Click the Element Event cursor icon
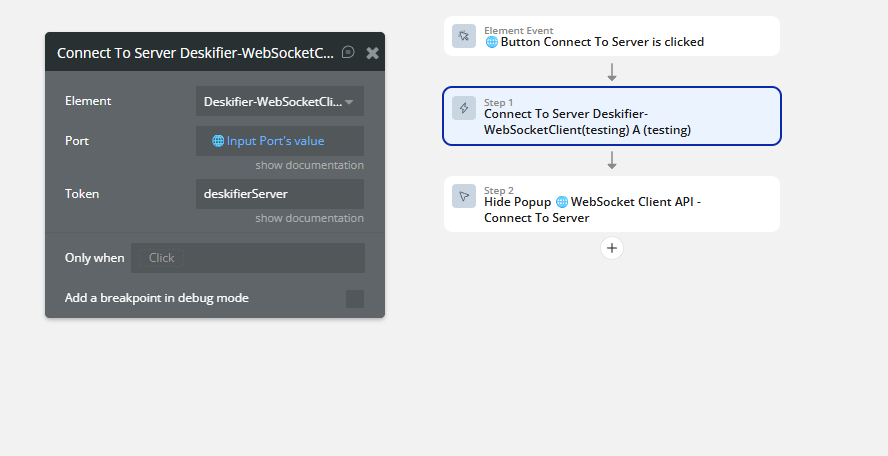 click(x=464, y=36)
